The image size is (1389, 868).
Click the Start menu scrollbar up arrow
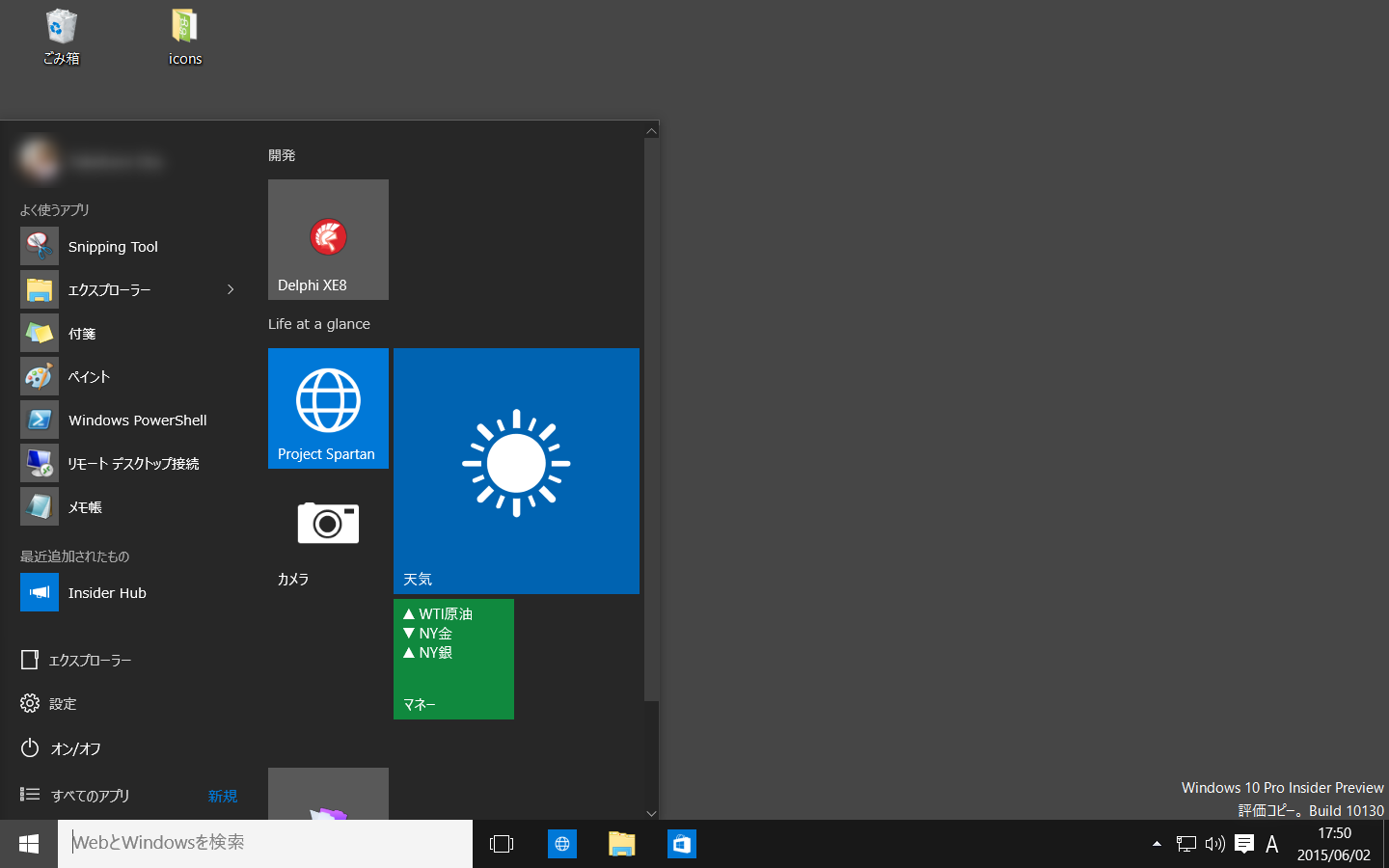tap(651, 130)
